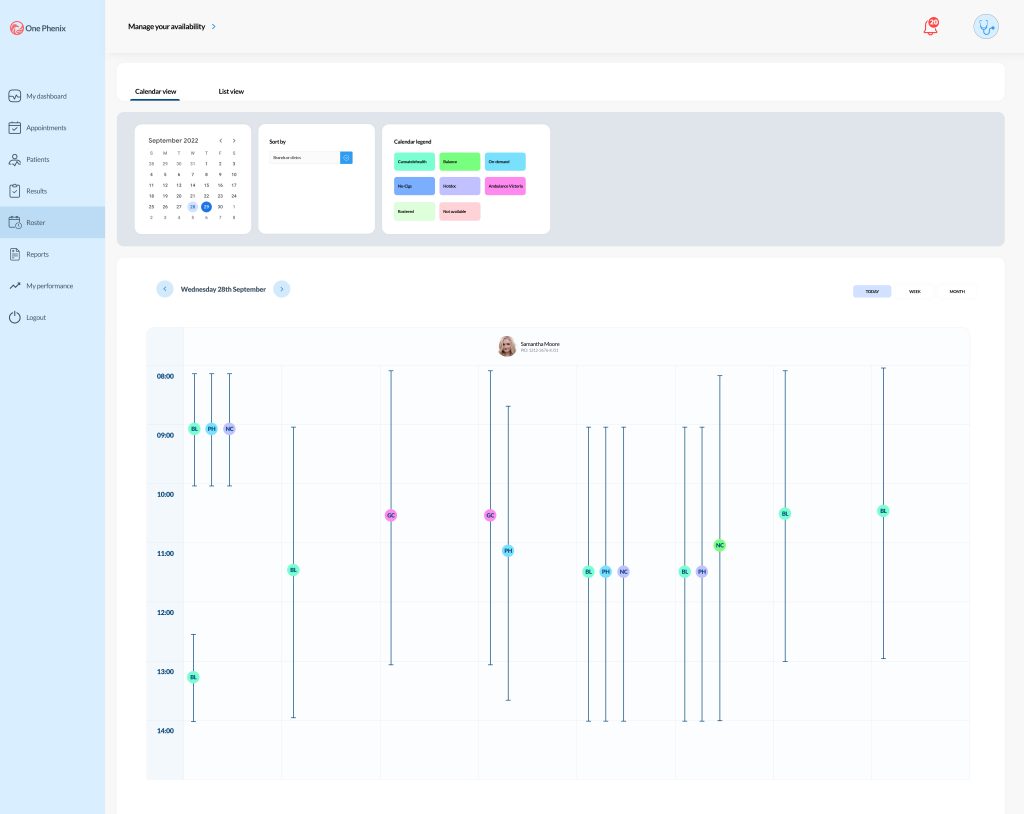Go to previous month in mini calendar
This screenshot has height=814, width=1024.
click(221, 141)
